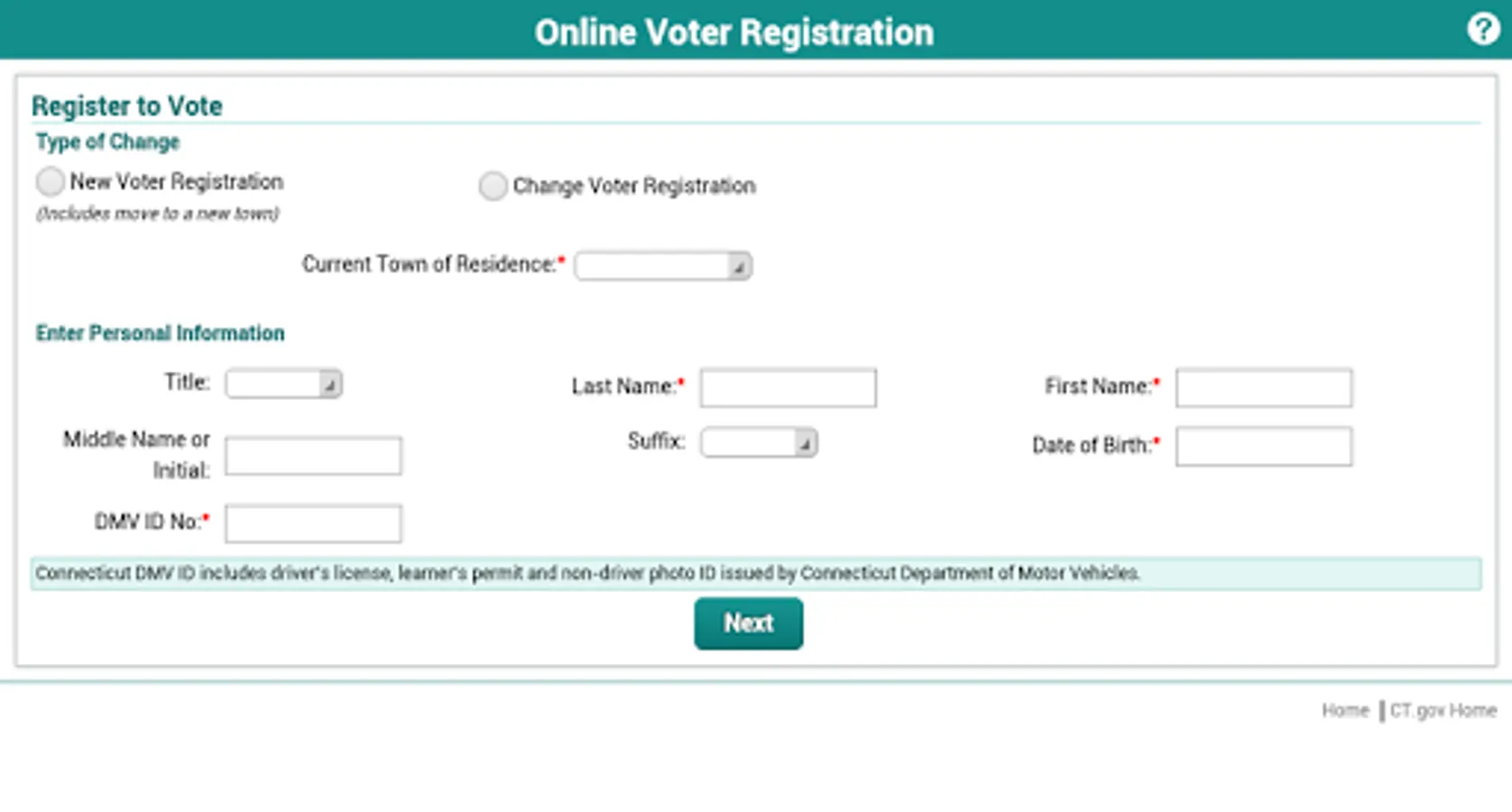Screen dimensions: 1512x812
Task: Focus the Date of Birth field
Action: [1263, 447]
